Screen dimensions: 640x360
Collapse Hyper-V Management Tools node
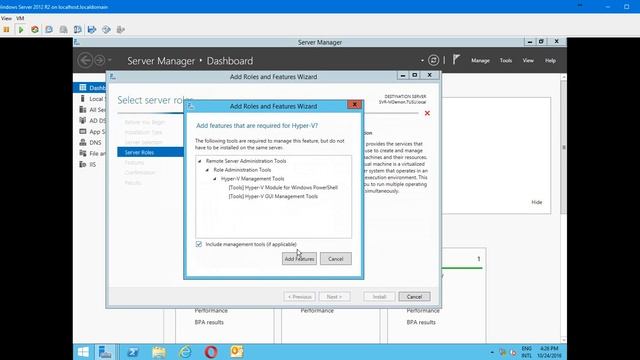215,179
